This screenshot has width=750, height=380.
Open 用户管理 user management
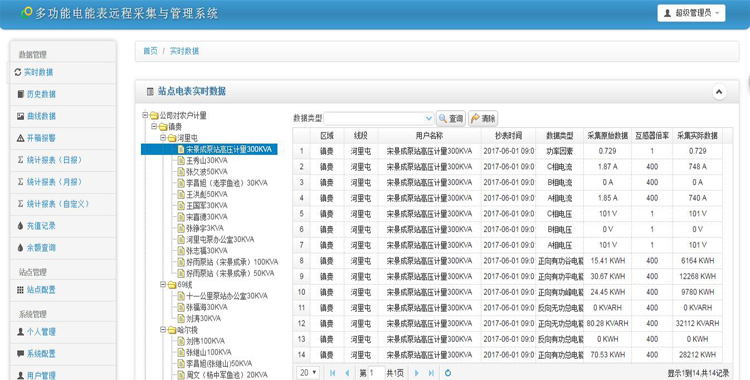[41, 375]
